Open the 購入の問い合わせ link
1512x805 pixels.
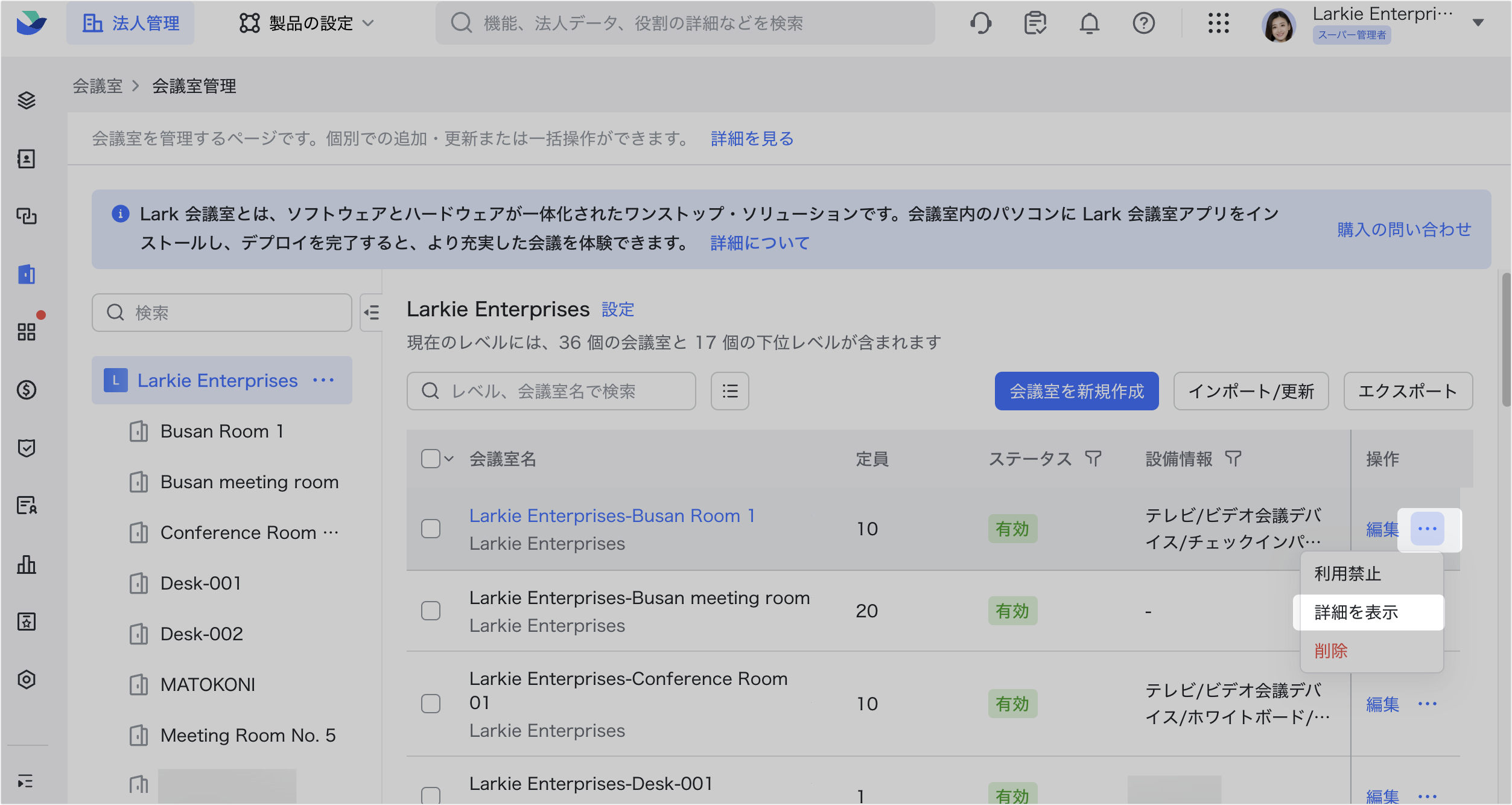coord(1403,229)
